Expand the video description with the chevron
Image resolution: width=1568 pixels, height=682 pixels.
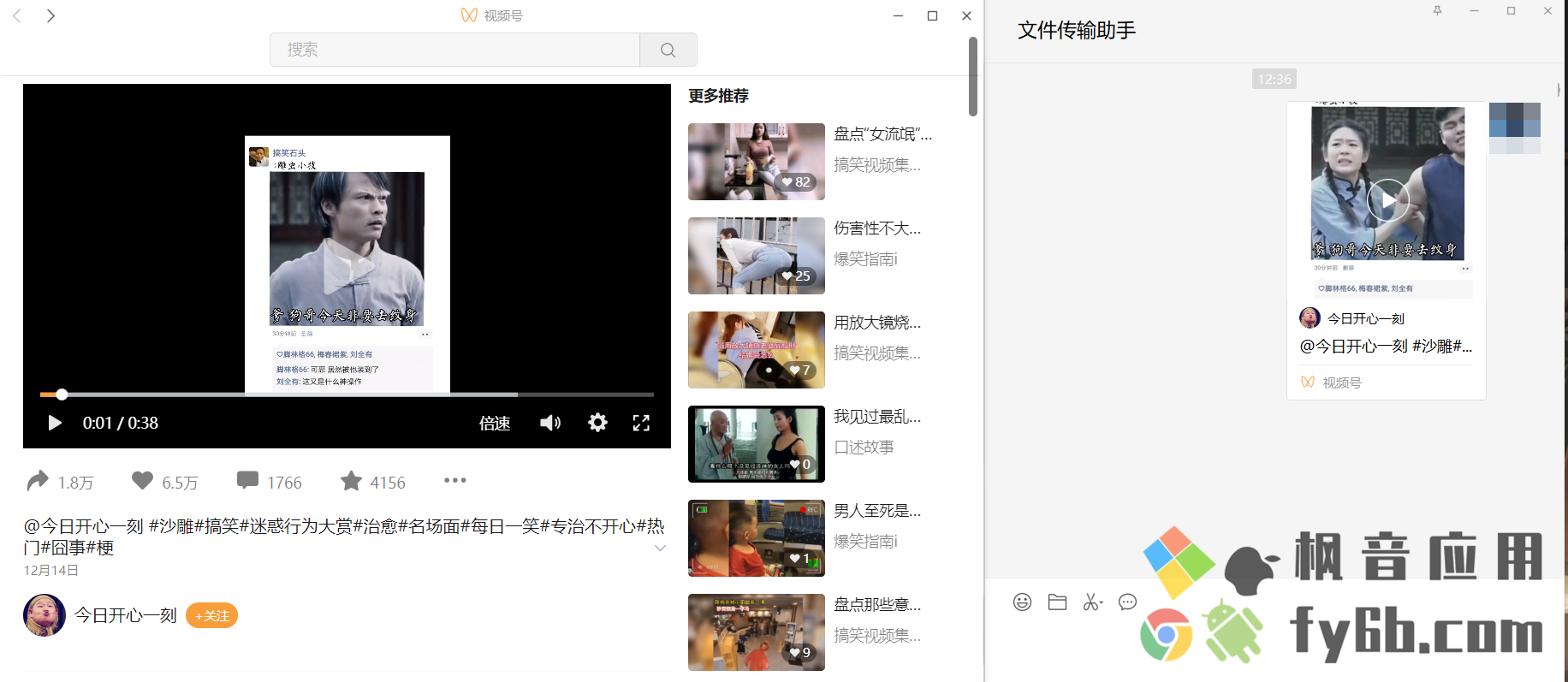coord(660,548)
